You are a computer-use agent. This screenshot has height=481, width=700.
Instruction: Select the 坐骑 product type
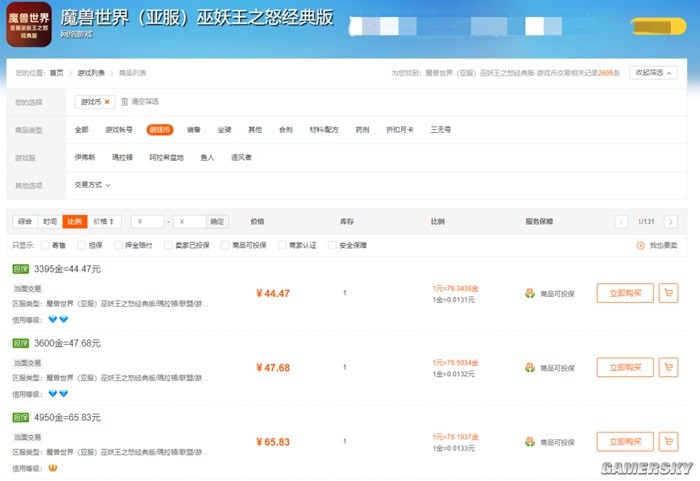[225, 130]
